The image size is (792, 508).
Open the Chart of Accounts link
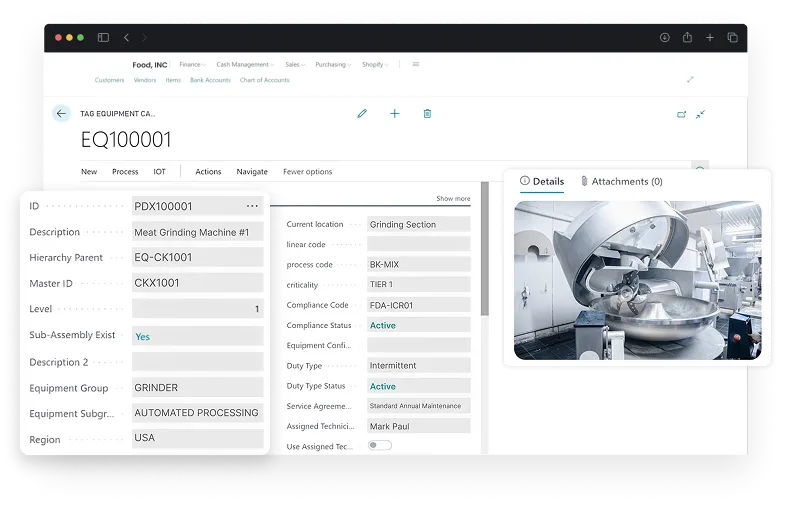point(265,80)
